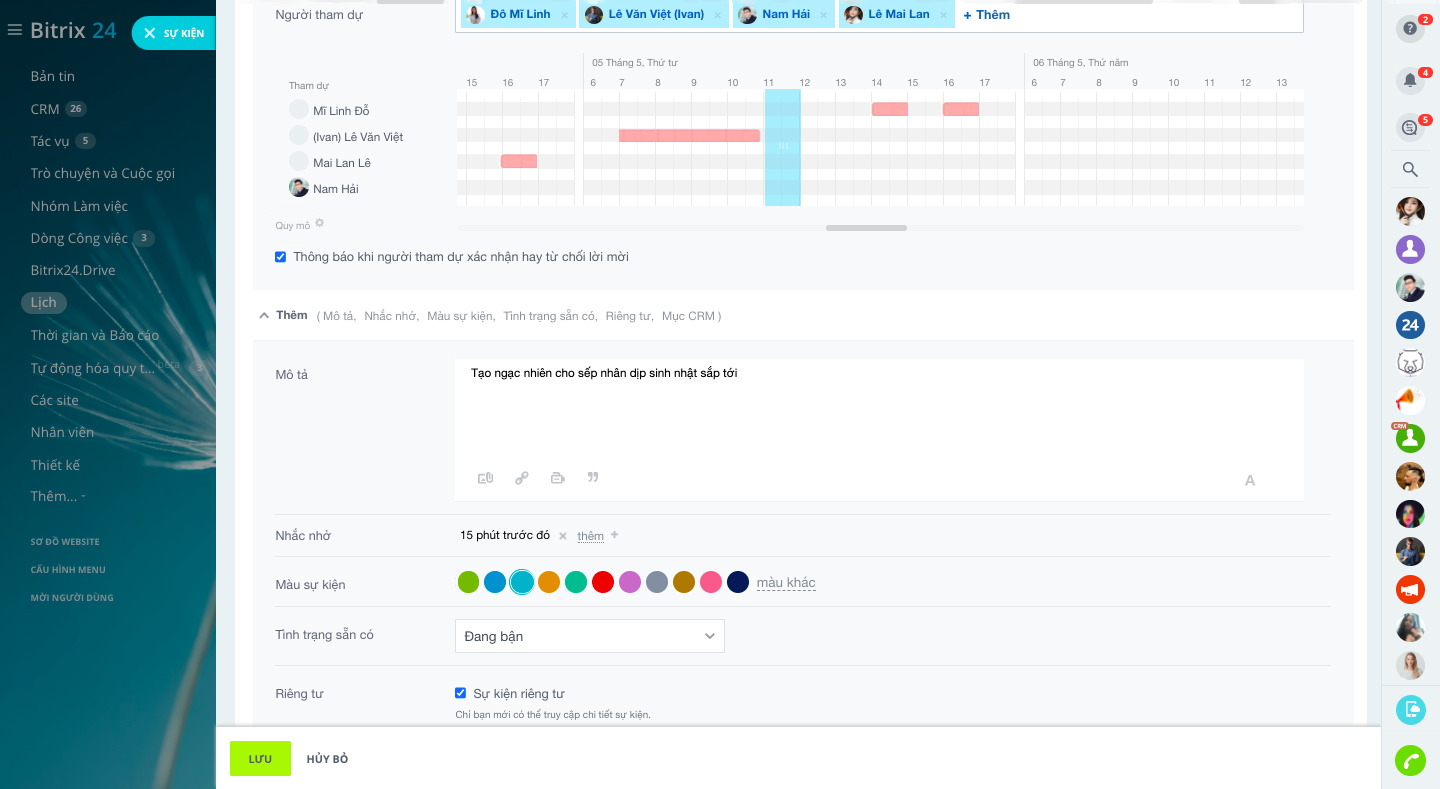This screenshot has height=789, width=1440.
Task: Click the search magnifier in right panel
Action: [x=1410, y=169]
